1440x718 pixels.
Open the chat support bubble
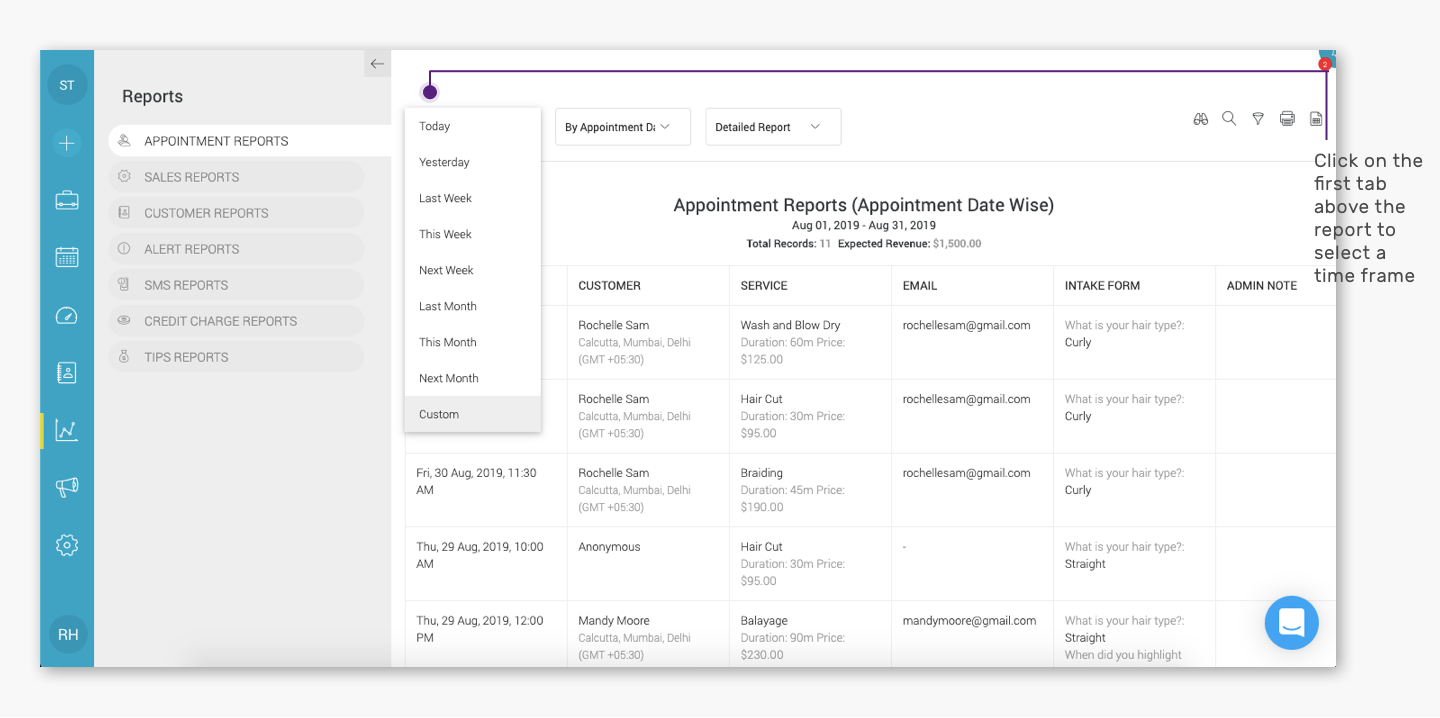coord(1291,623)
